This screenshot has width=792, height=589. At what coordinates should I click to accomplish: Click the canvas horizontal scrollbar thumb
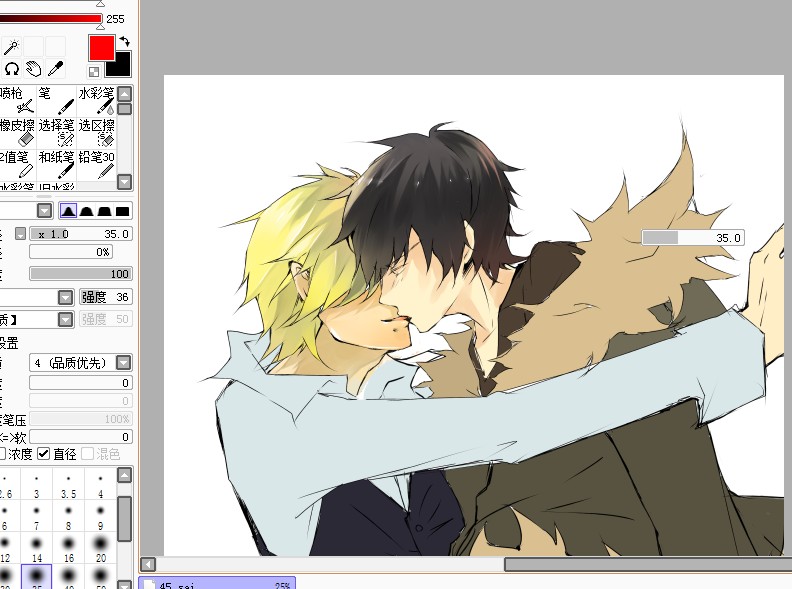point(648,564)
